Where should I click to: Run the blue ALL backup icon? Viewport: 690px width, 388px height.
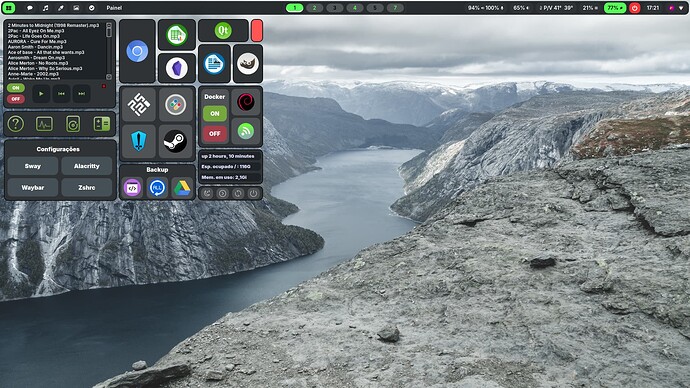point(157,188)
